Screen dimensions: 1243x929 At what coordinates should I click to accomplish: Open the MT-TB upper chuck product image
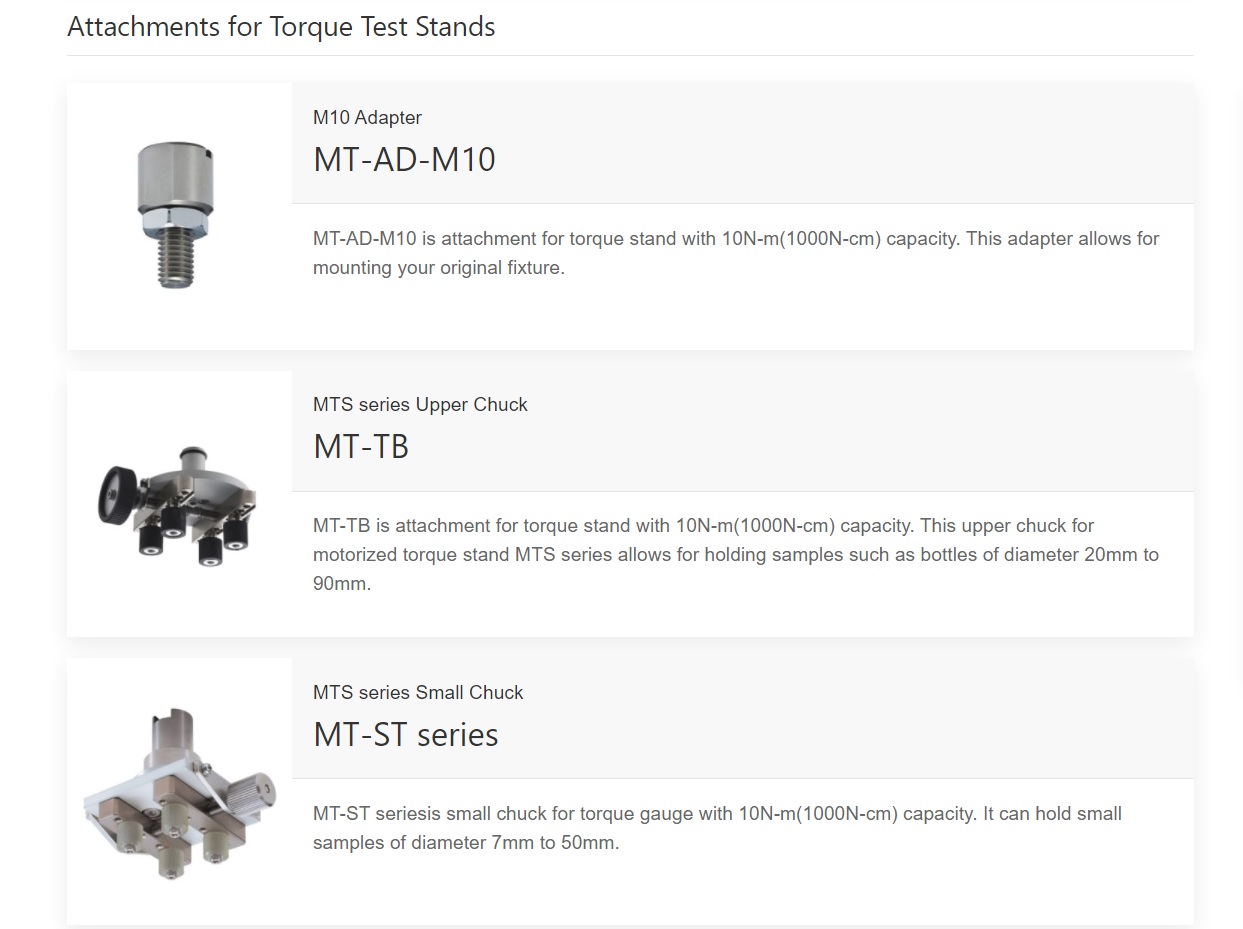pyautogui.click(x=179, y=504)
